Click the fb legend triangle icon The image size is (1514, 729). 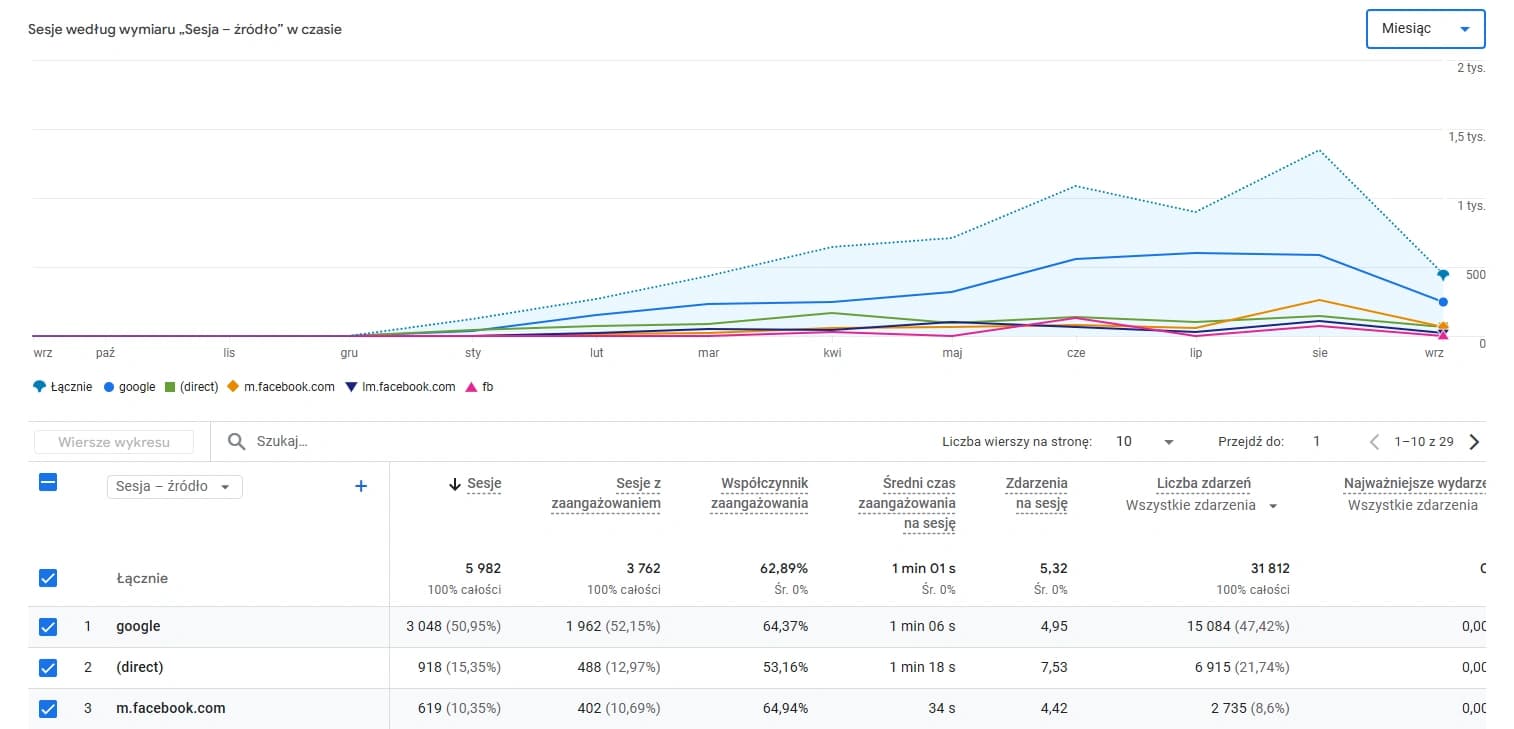471,387
